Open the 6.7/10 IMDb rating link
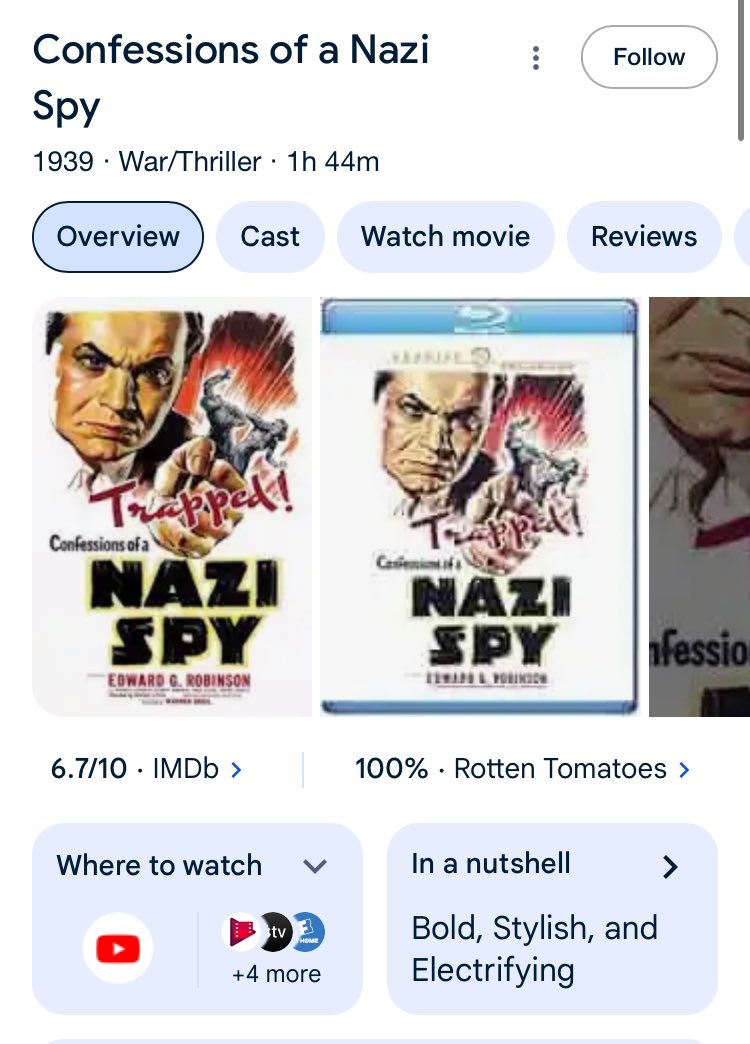750x1044 pixels. [136, 769]
